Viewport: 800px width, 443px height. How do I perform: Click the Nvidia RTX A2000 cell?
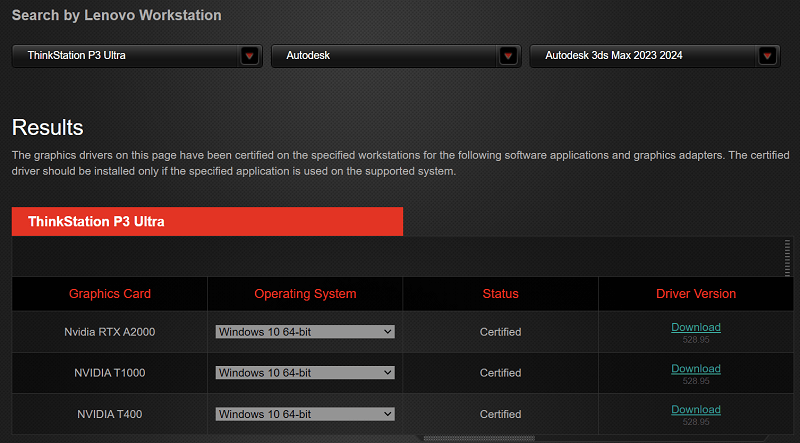(x=110, y=332)
